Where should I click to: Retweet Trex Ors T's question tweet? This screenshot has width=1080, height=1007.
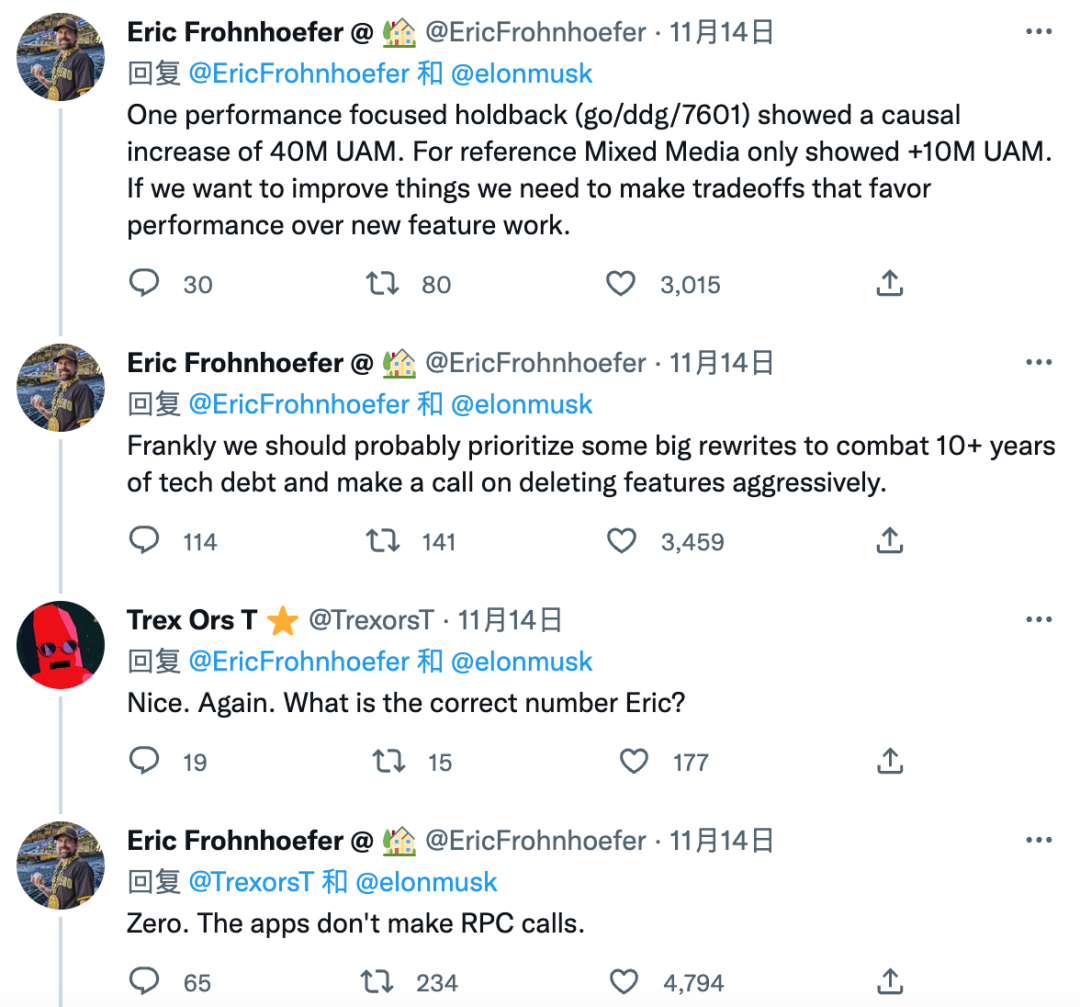point(388,762)
